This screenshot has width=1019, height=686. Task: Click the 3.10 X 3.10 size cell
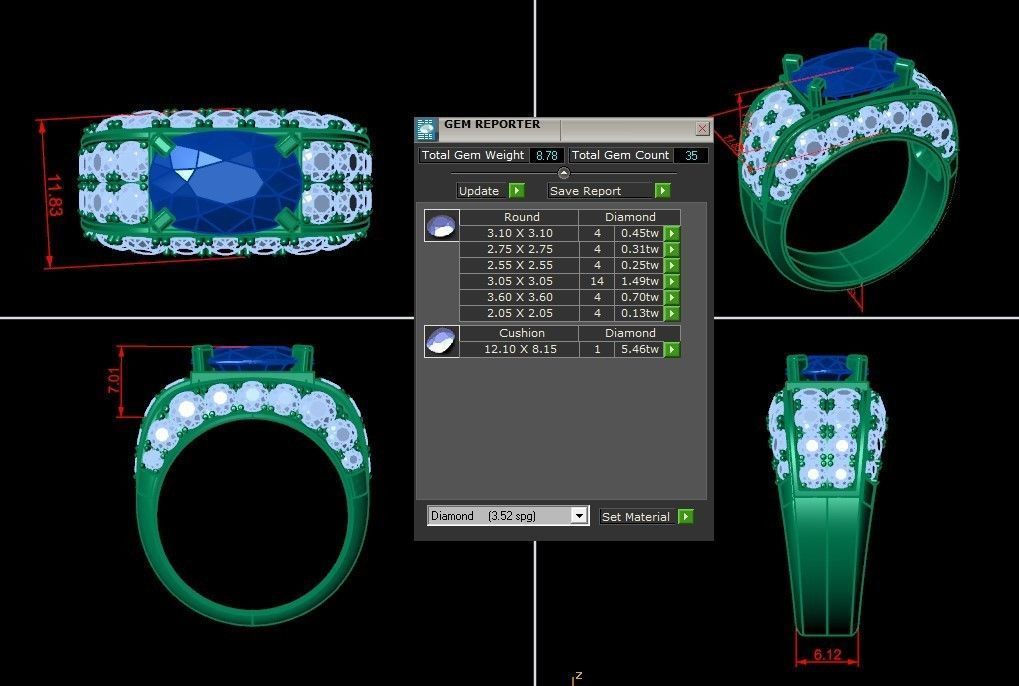[520, 233]
